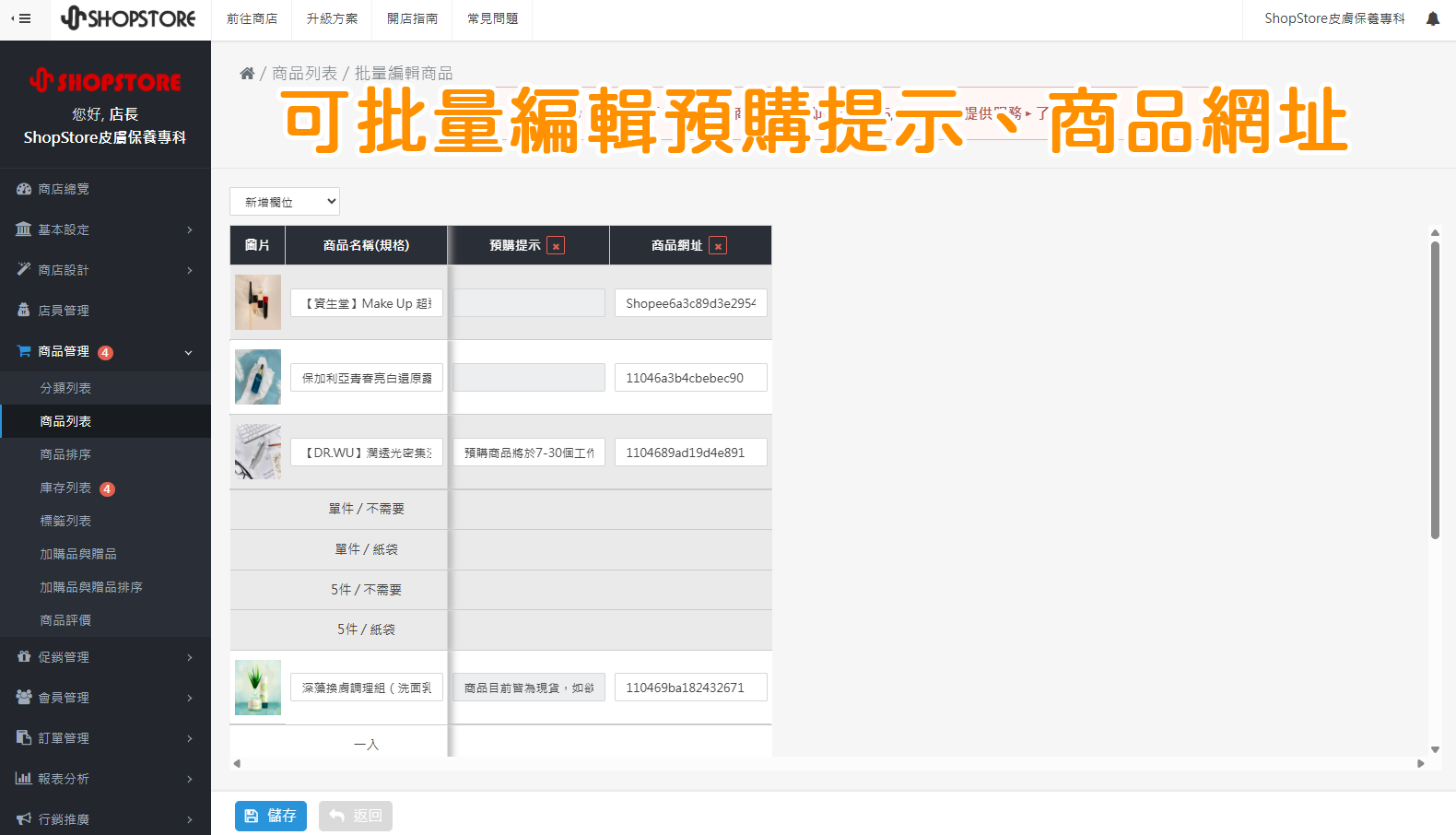The image size is (1456, 835).
Task: Click empty preorder field in 保加利亞 row
Action: point(529,378)
